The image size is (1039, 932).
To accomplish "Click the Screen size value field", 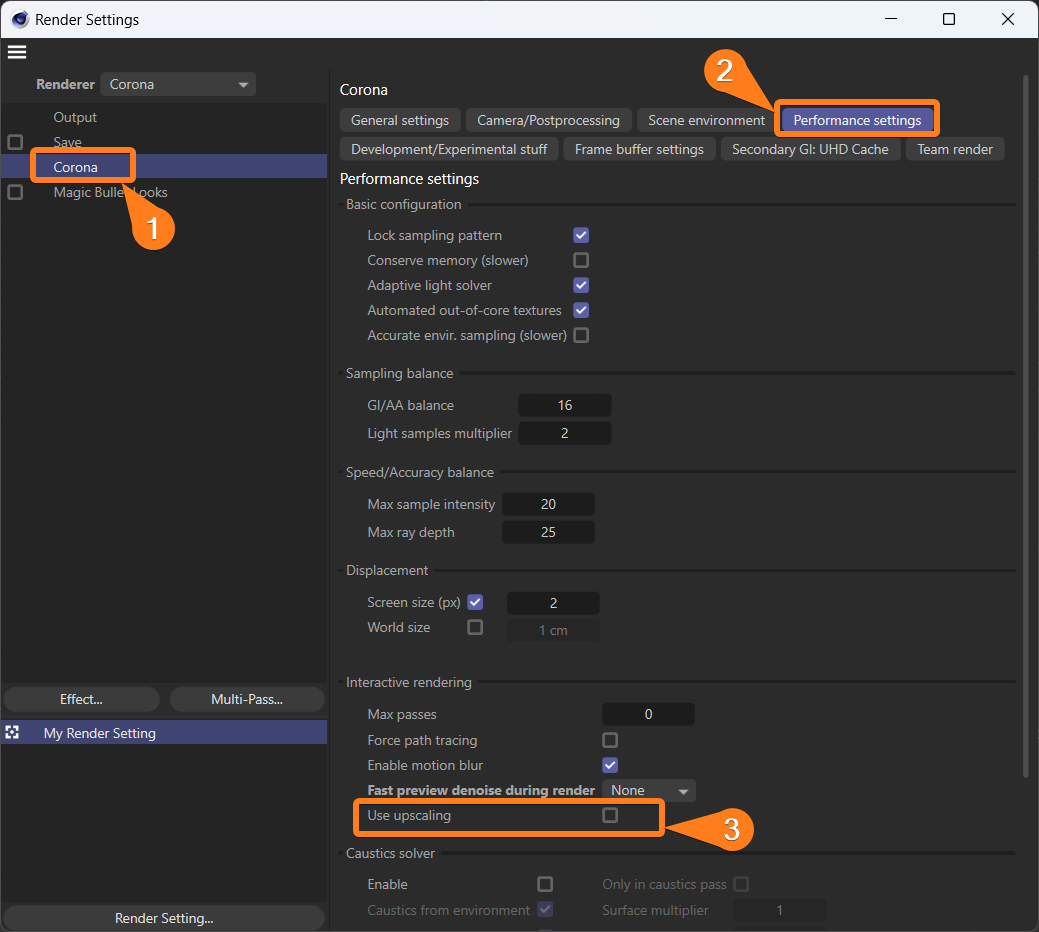I will (x=553, y=603).
